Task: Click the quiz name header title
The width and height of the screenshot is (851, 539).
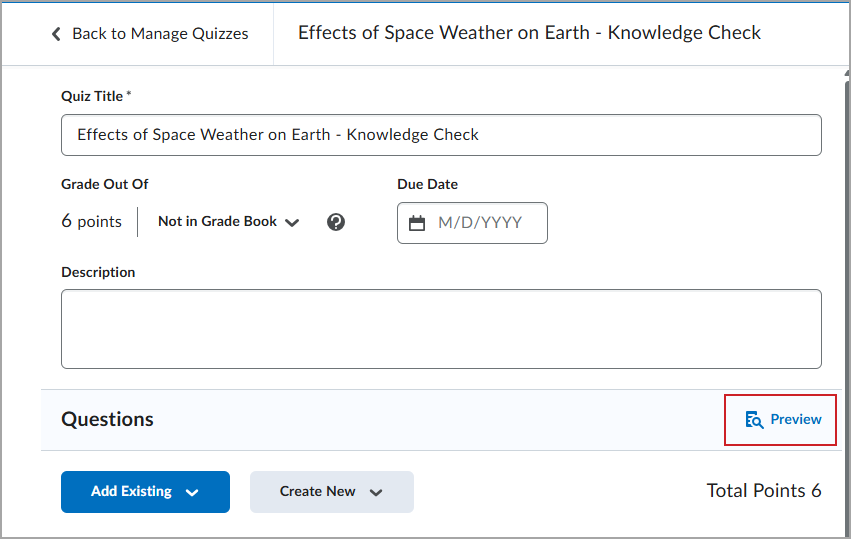Action: point(529,33)
